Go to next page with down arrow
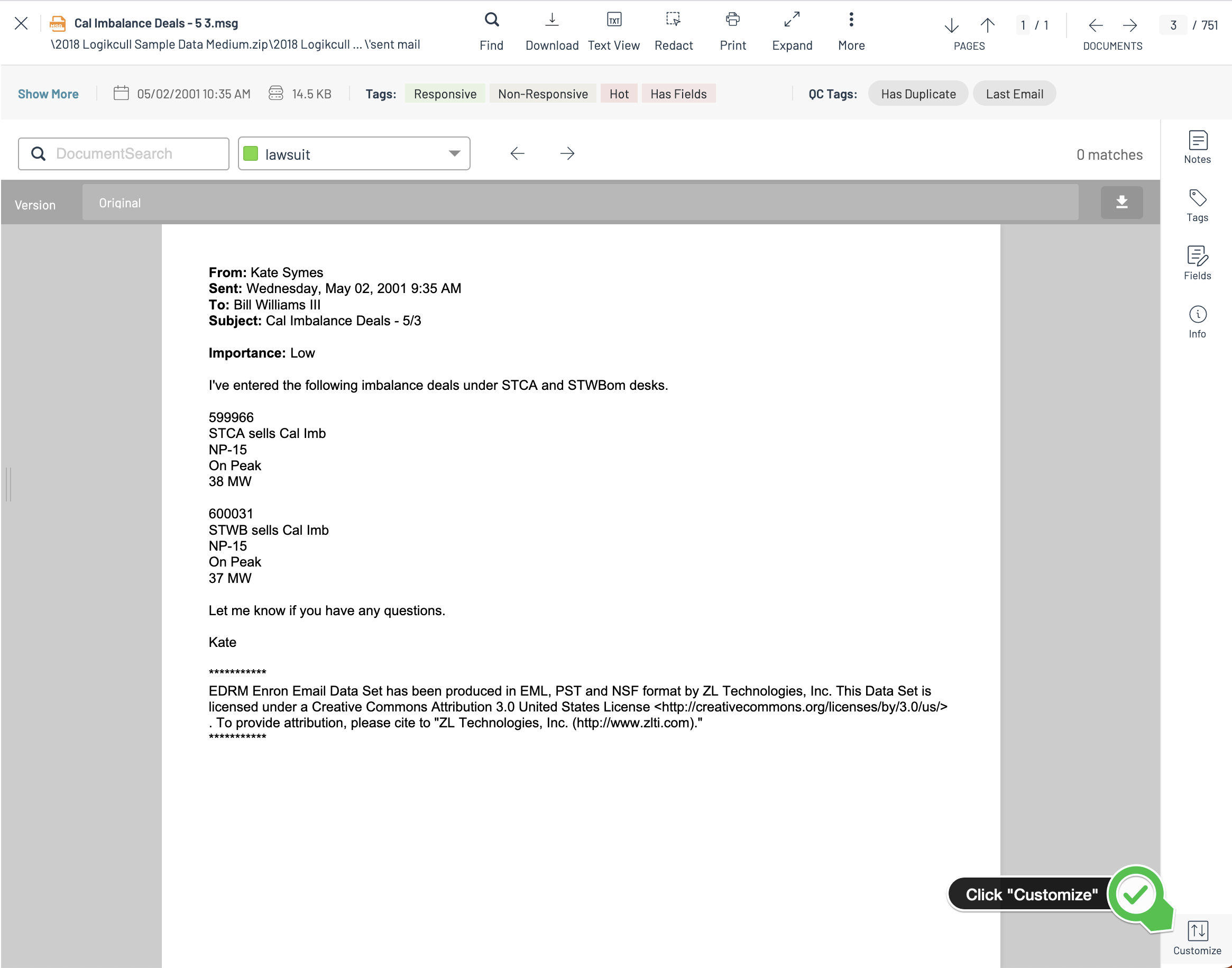Image resolution: width=1232 pixels, height=968 pixels. pos(952,25)
